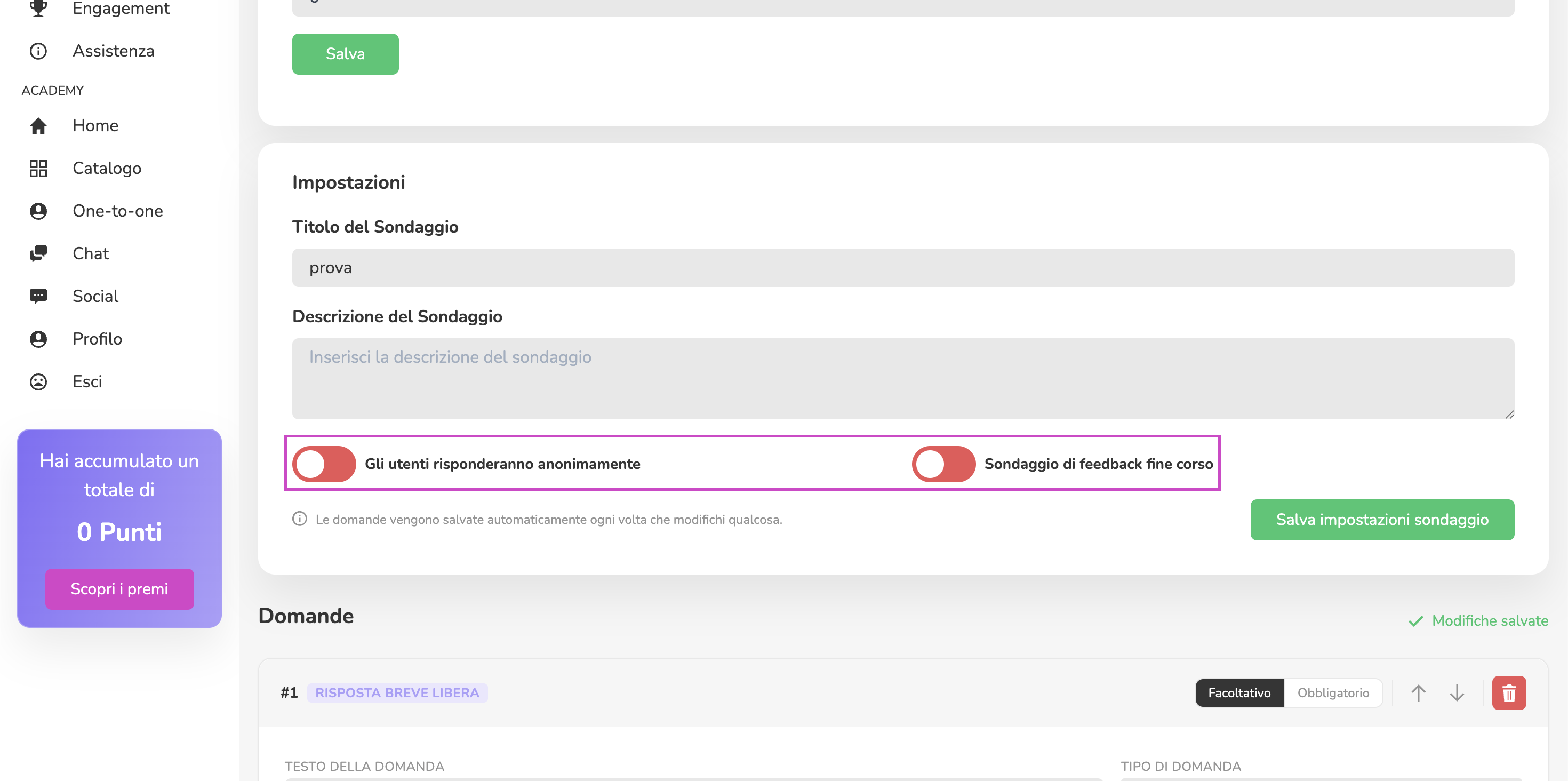Screen dimensions: 1568x781
Task: Click the green Salva button
Action: (345, 54)
